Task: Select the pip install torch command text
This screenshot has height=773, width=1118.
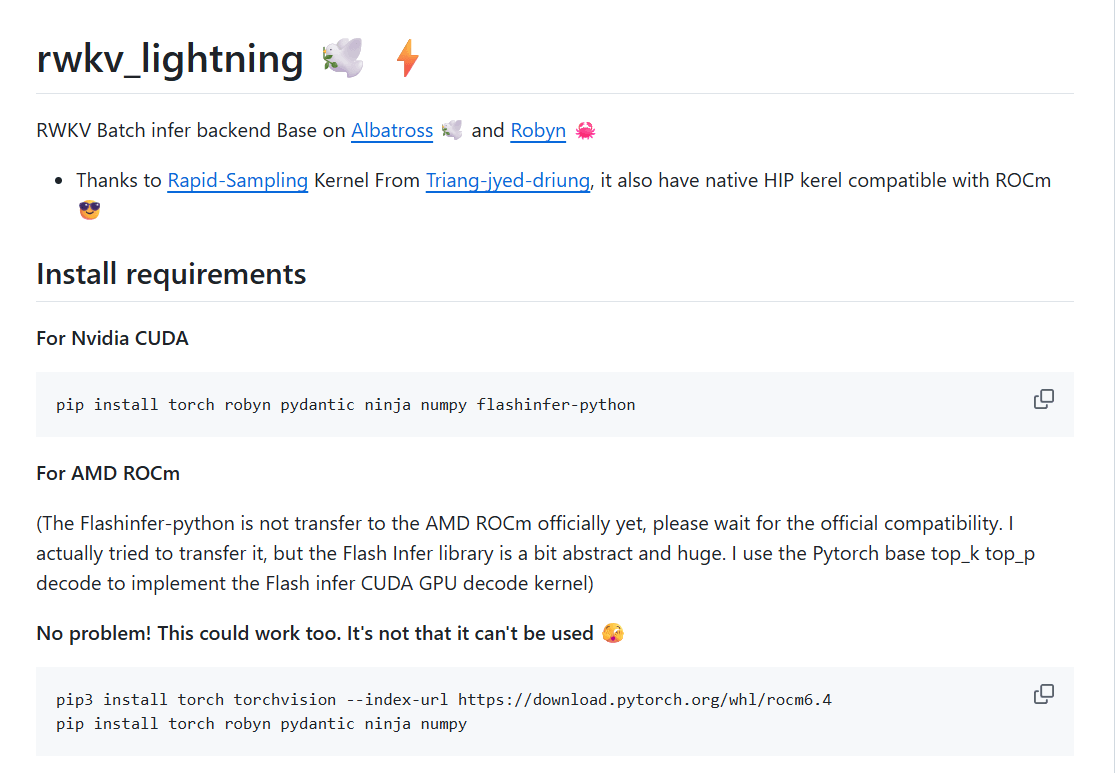Action: coord(347,404)
